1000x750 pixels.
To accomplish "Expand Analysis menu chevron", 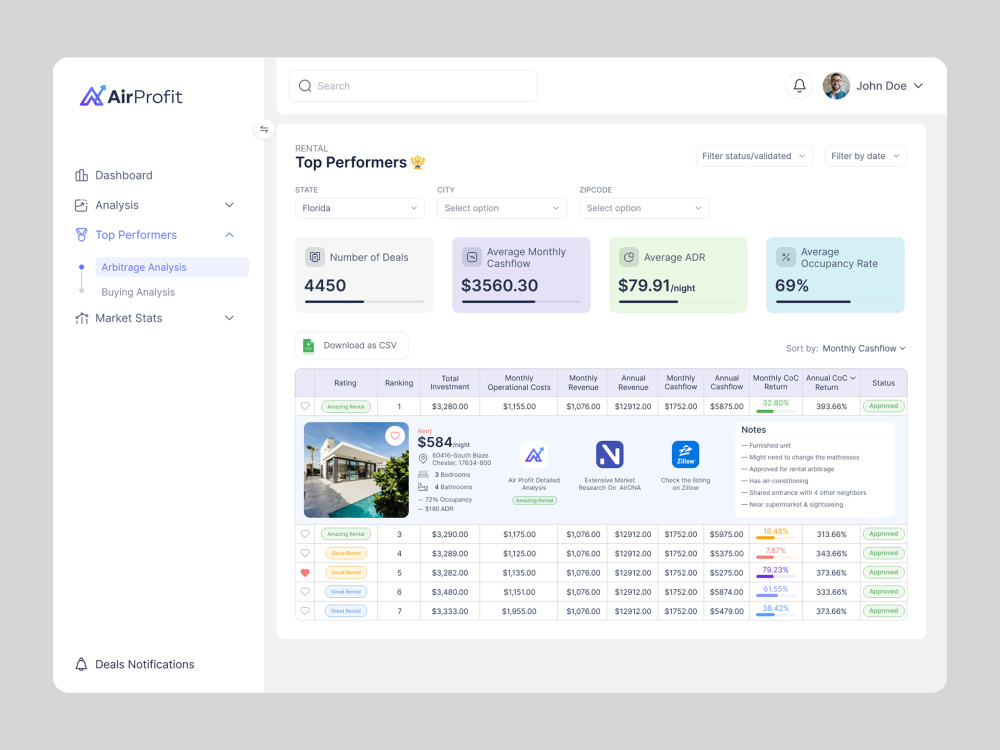I will (230, 205).
